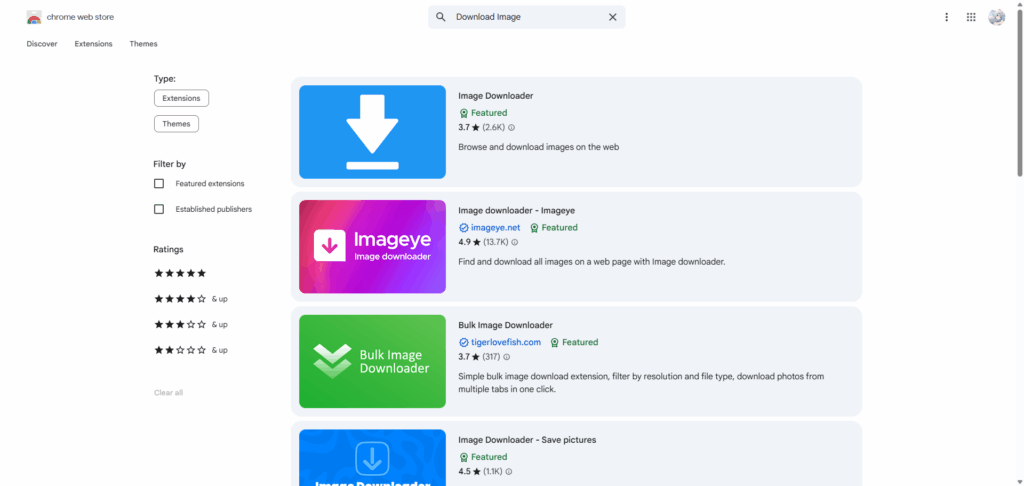Select the Extensions type chip
The height and width of the screenshot is (486, 1024).
tap(182, 98)
